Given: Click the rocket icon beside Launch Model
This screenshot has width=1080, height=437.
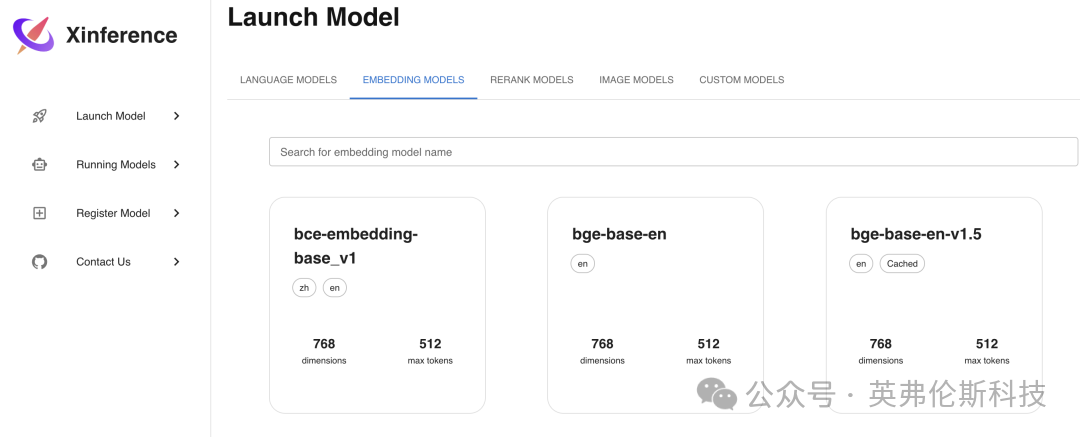Looking at the screenshot, I should (x=39, y=116).
